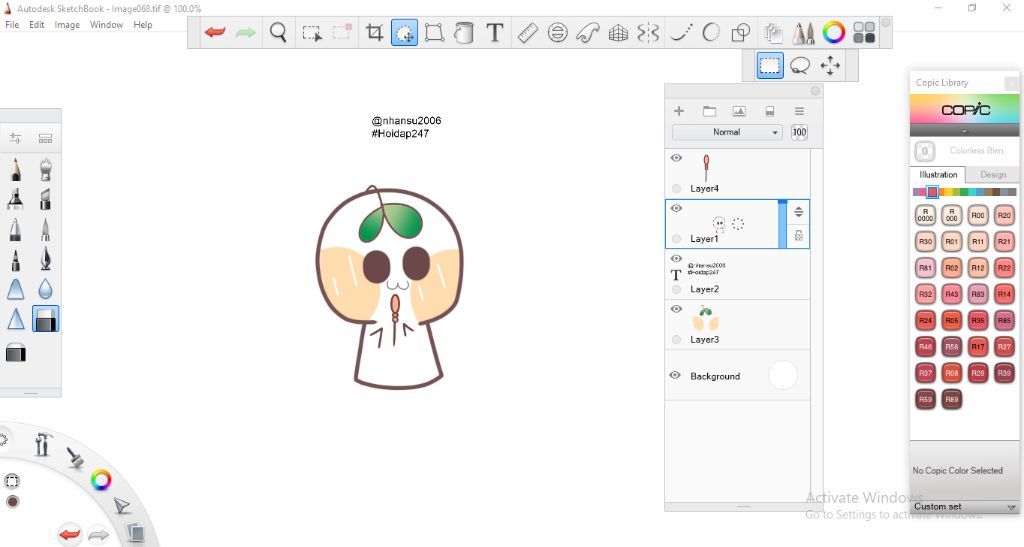Choose the Lasso selection mode
The image size is (1024, 547).
(800, 66)
